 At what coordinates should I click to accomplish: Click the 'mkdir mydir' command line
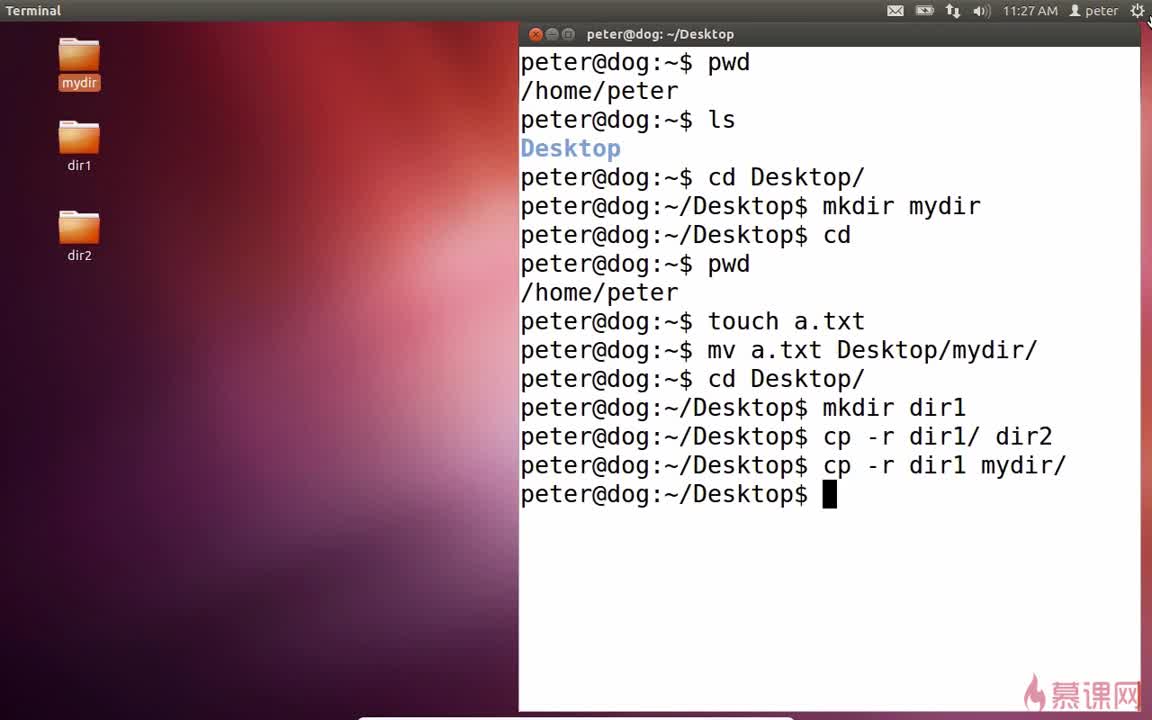tap(750, 206)
